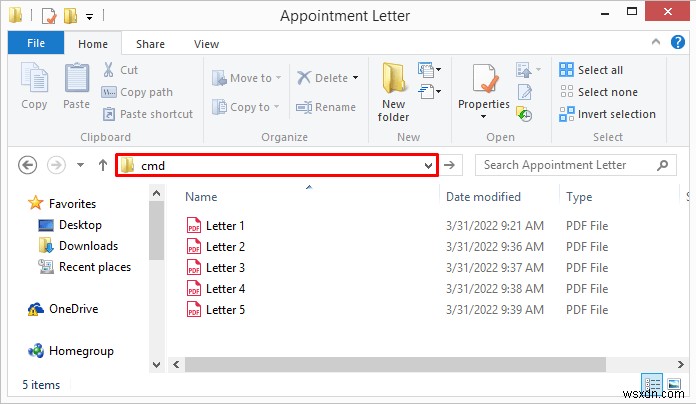Open the Properties button
This screenshot has width=696, height=404.
pos(483,91)
